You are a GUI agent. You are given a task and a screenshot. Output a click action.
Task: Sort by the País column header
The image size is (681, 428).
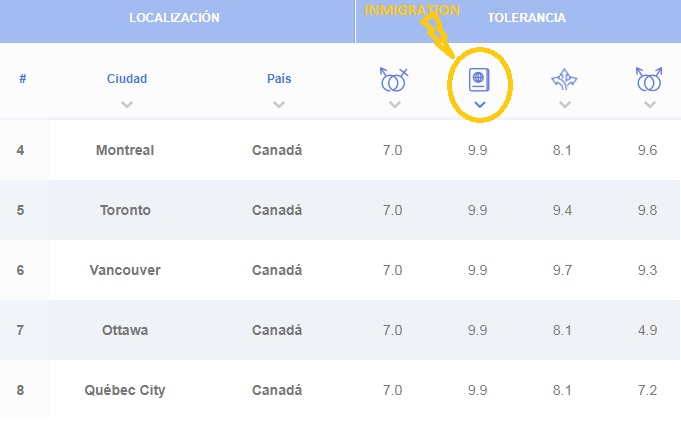(x=279, y=79)
